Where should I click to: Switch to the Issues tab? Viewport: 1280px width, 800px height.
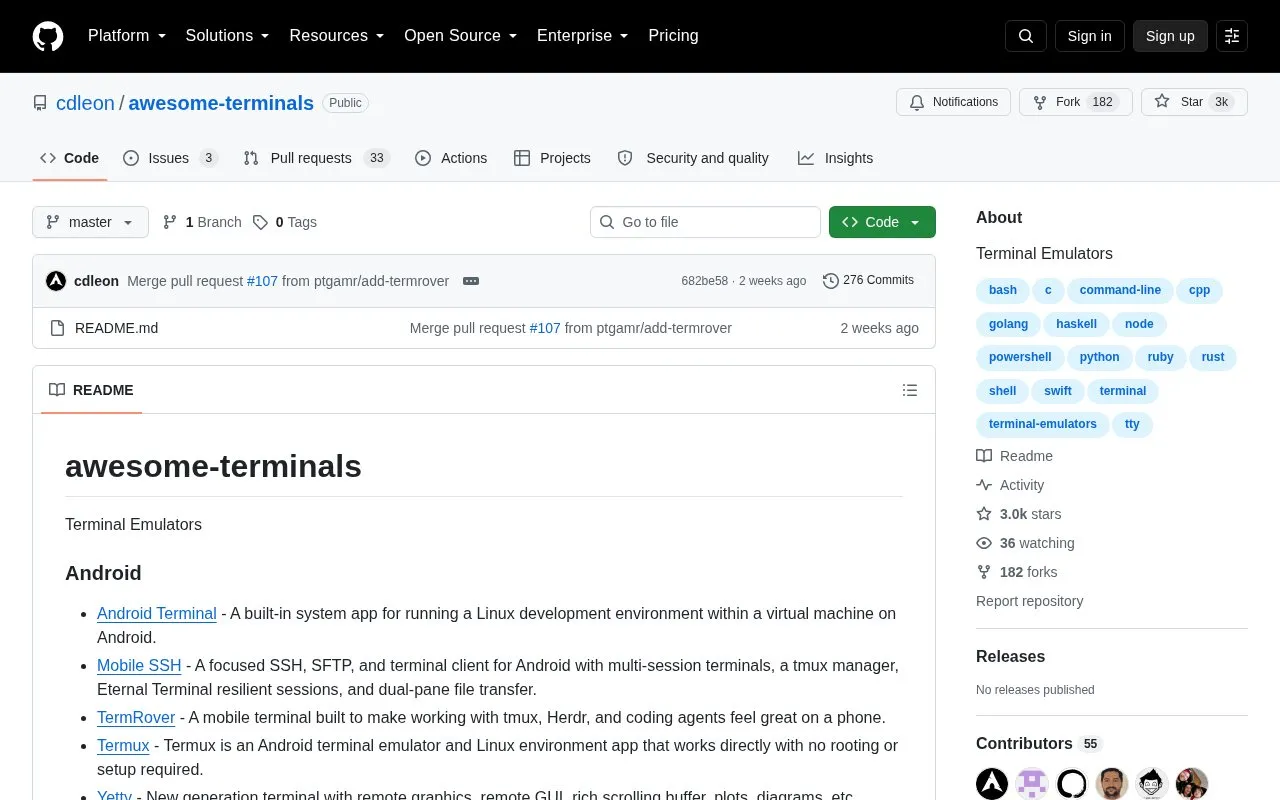(x=170, y=158)
